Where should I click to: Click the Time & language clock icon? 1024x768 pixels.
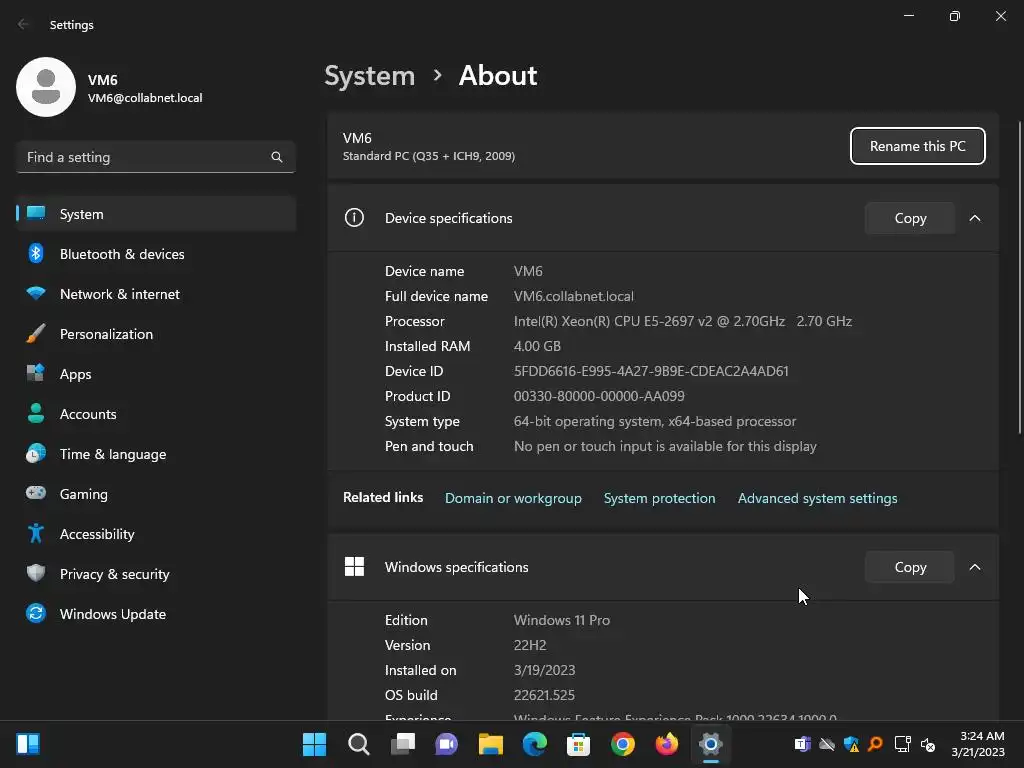36,453
